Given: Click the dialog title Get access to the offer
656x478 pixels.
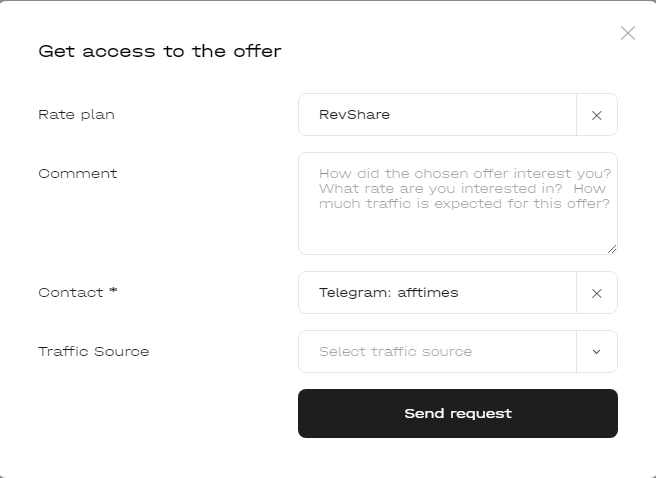Looking at the screenshot, I should click(160, 51).
